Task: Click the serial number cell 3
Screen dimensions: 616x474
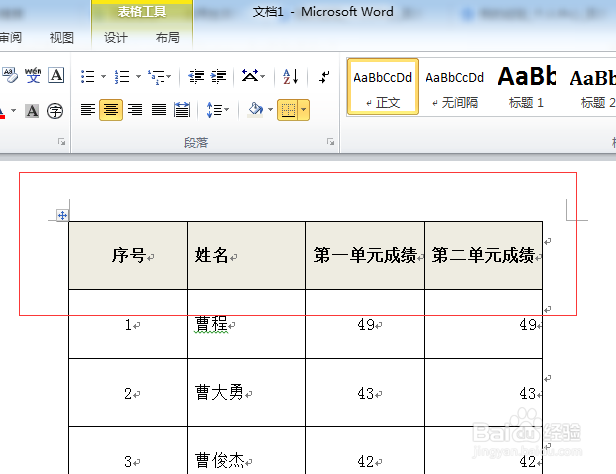Action: [x=128, y=451]
